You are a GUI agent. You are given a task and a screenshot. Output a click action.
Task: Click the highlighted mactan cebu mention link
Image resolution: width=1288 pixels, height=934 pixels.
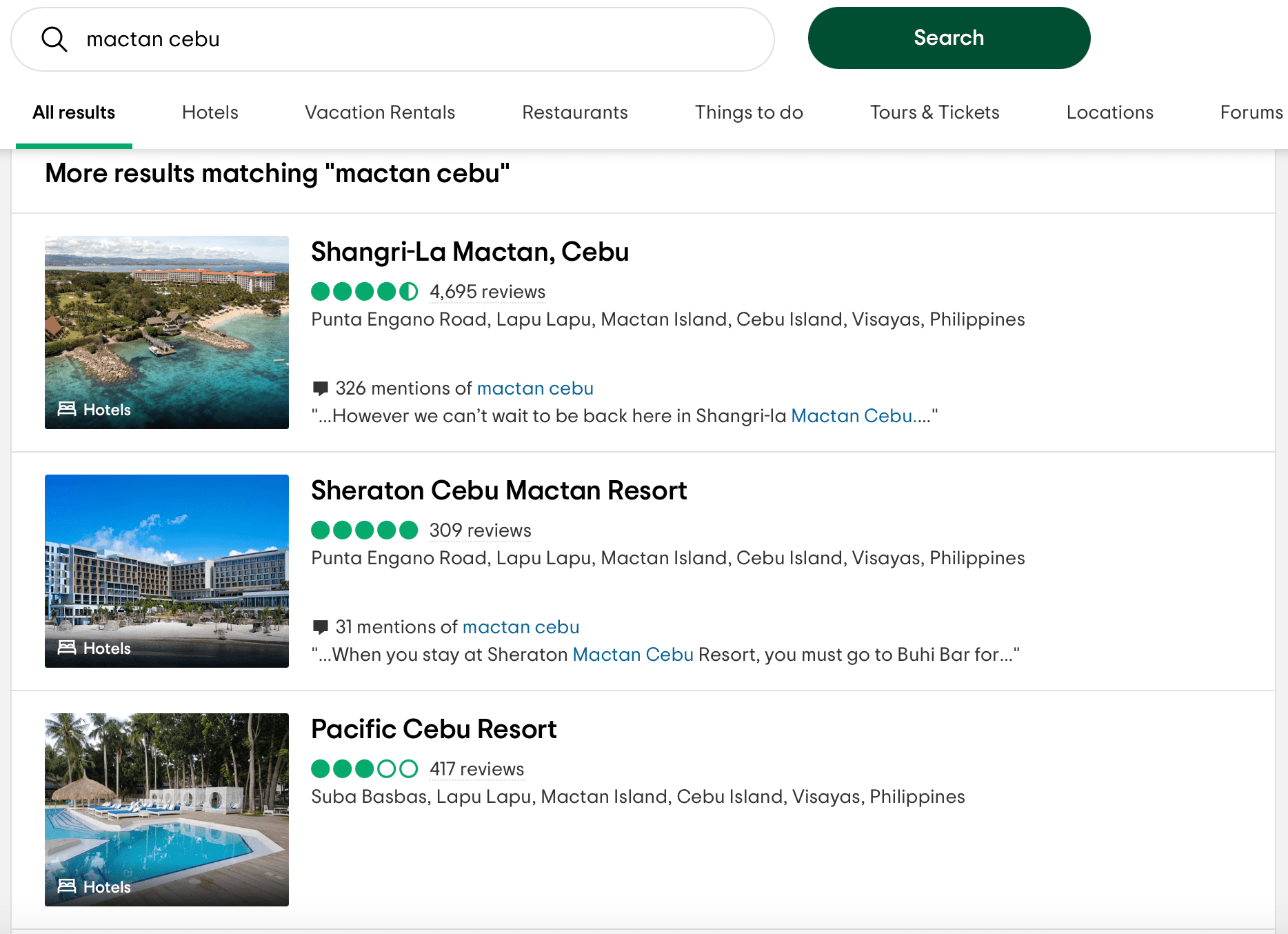pyautogui.click(x=535, y=388)
